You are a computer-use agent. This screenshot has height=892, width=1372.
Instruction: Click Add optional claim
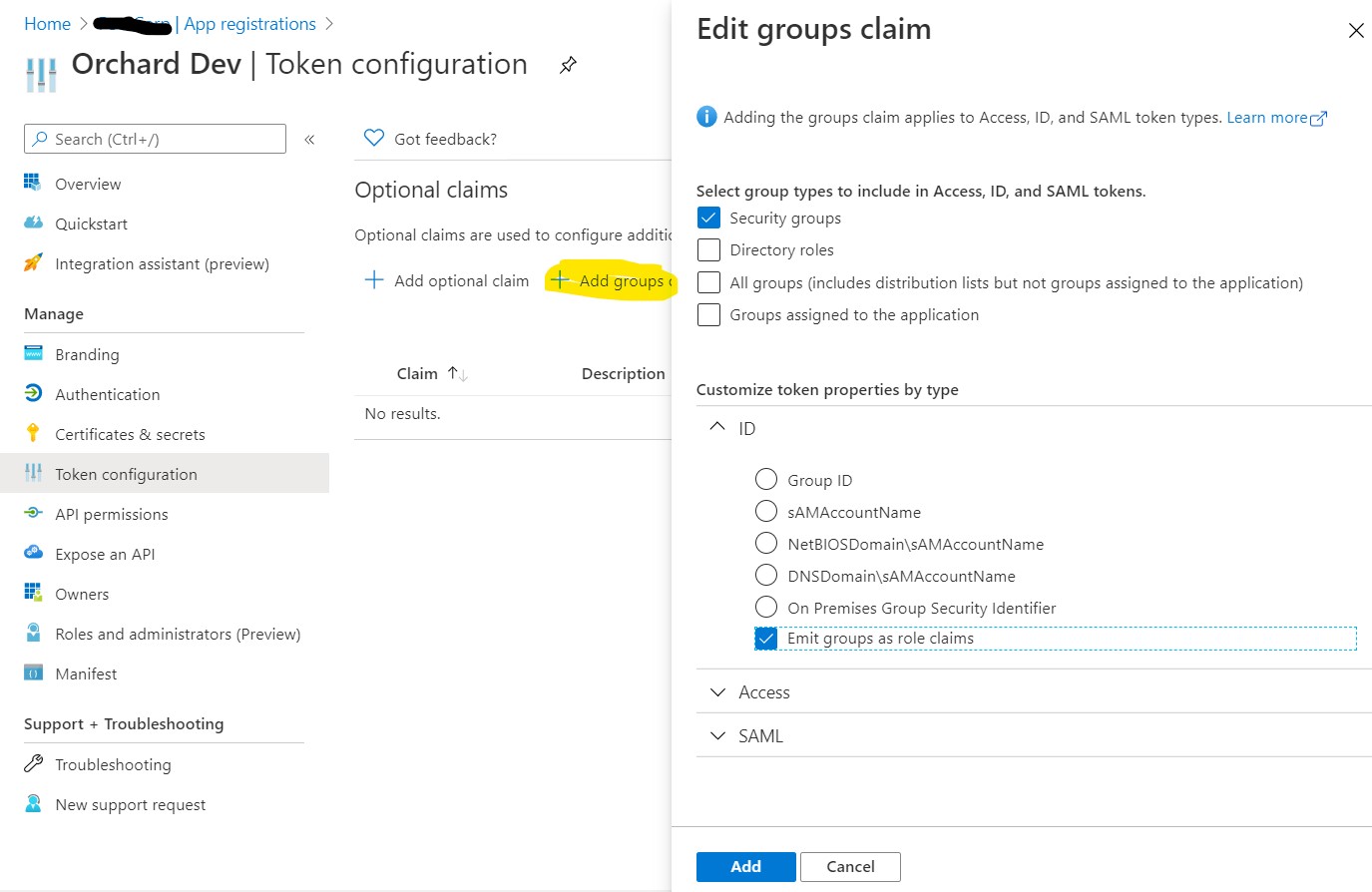tap(447, 280)
